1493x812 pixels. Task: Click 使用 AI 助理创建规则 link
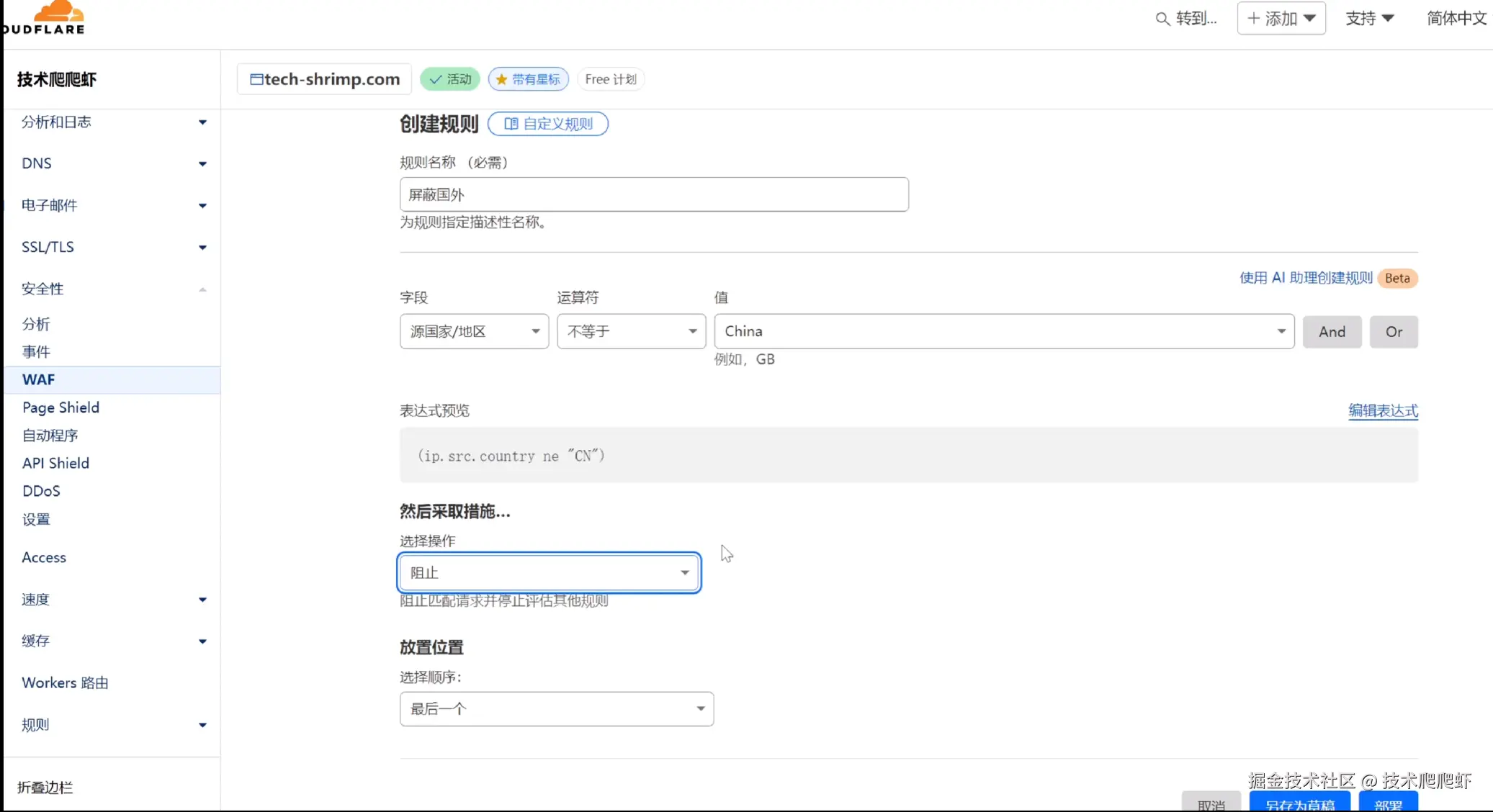[x=1305, y=278]
